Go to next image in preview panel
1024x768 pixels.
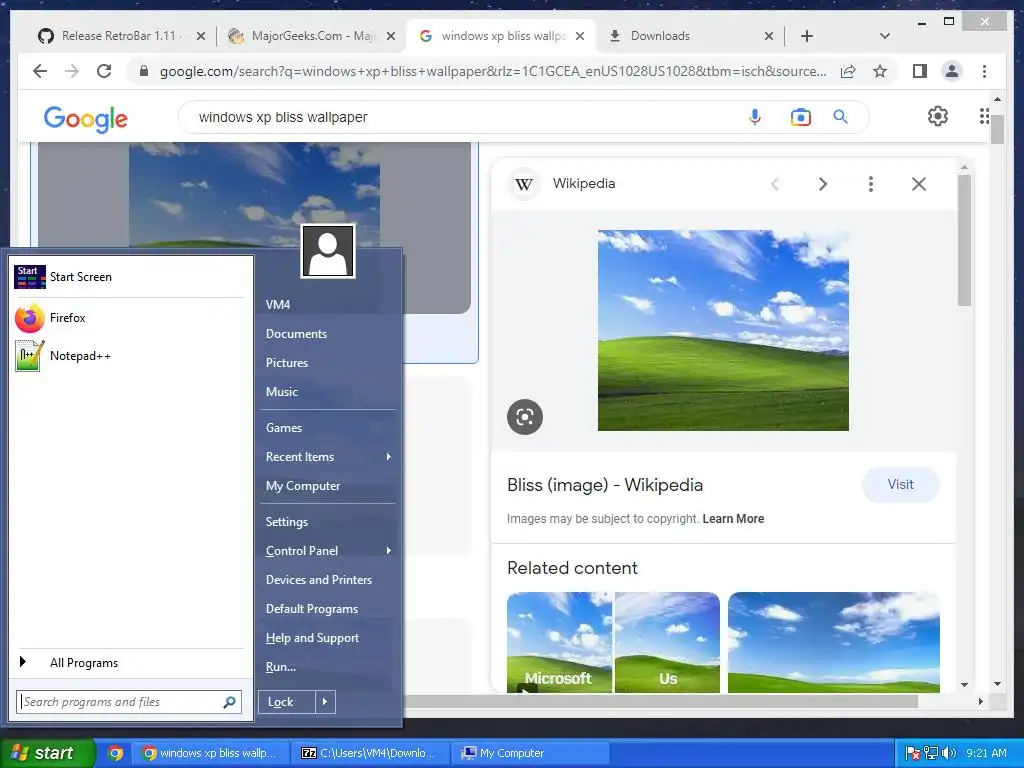coord(823,184)
